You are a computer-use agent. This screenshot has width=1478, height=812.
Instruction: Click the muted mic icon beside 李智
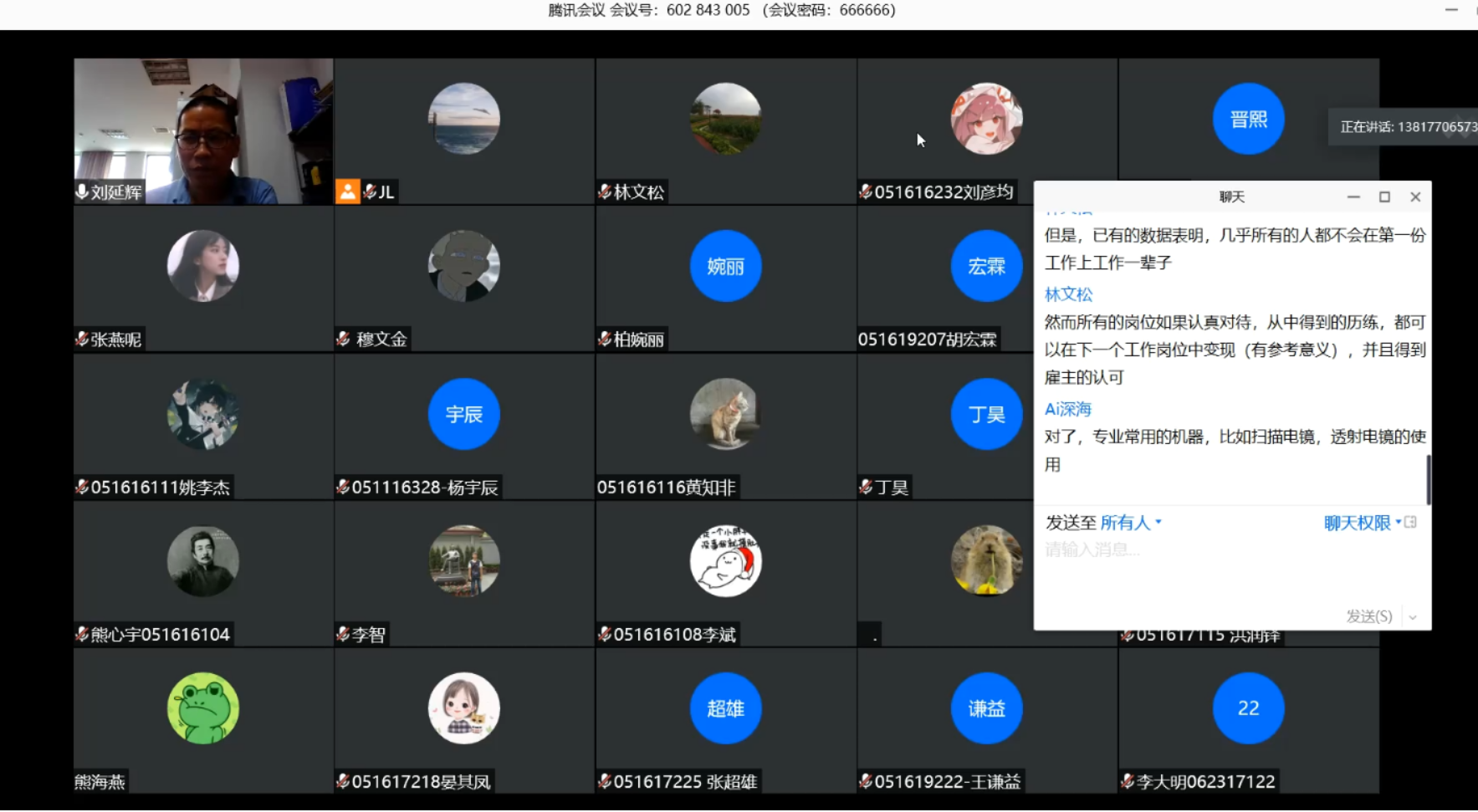[x=343, y=634]
